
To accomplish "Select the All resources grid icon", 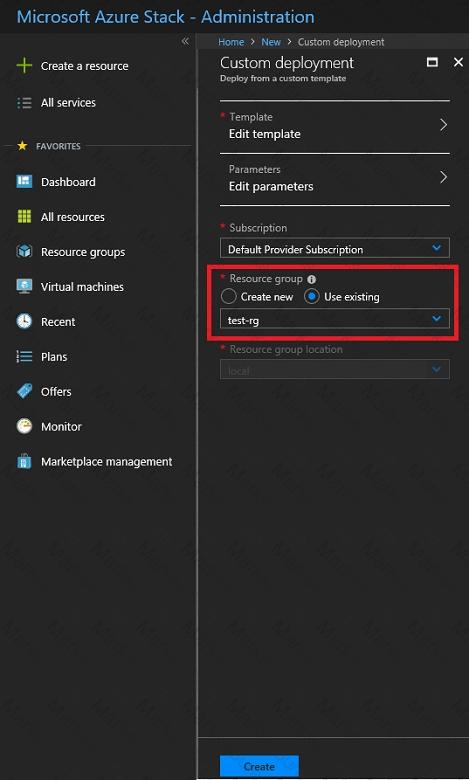I will (24, 216).
